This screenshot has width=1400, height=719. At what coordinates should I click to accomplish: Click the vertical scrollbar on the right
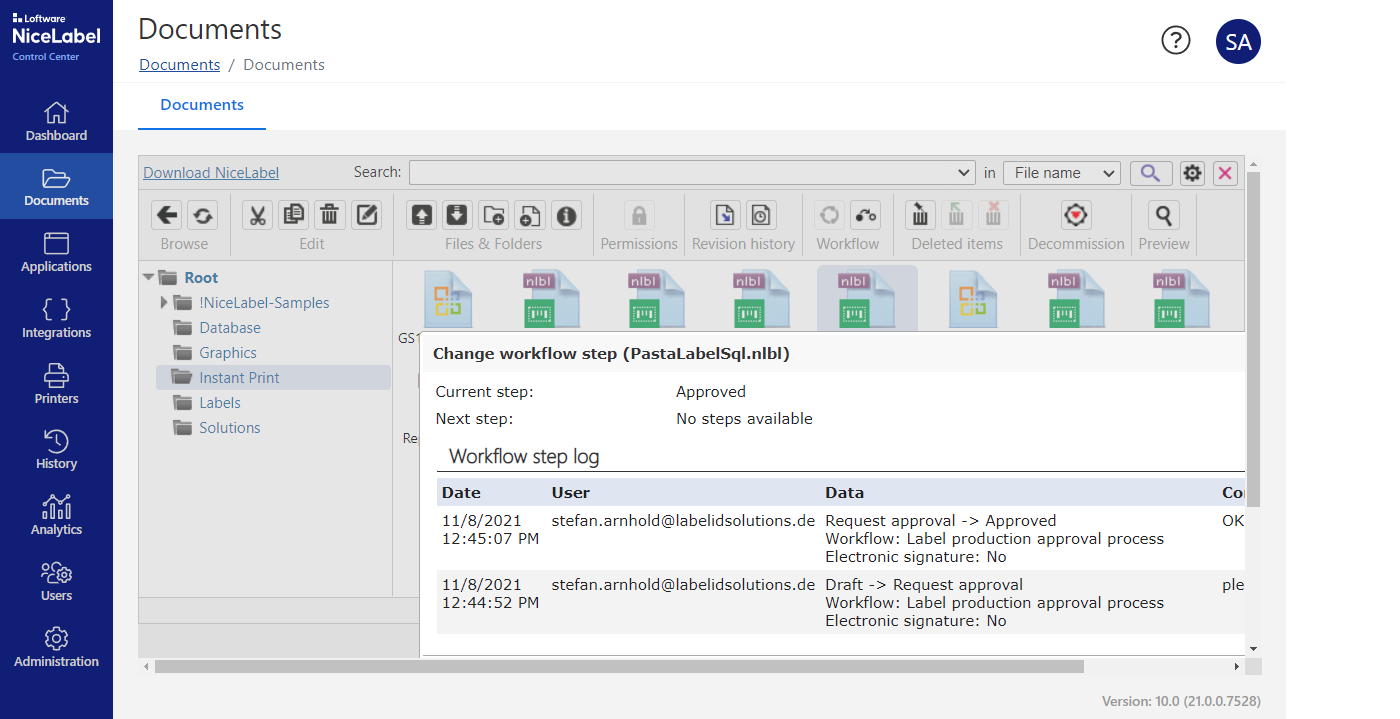pyautogui.click(x=1253, y=338)
